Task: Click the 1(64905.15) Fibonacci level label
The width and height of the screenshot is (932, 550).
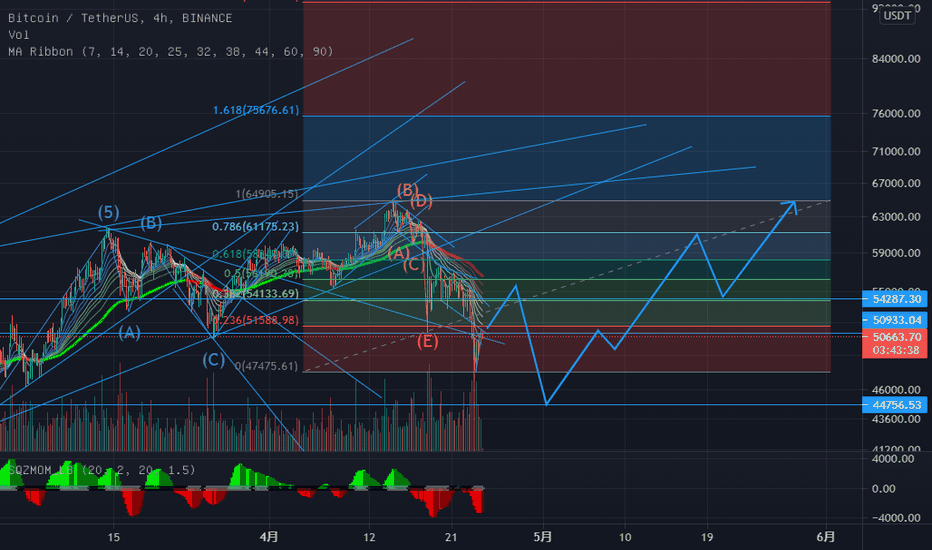Action: click(x=267, y=194)
